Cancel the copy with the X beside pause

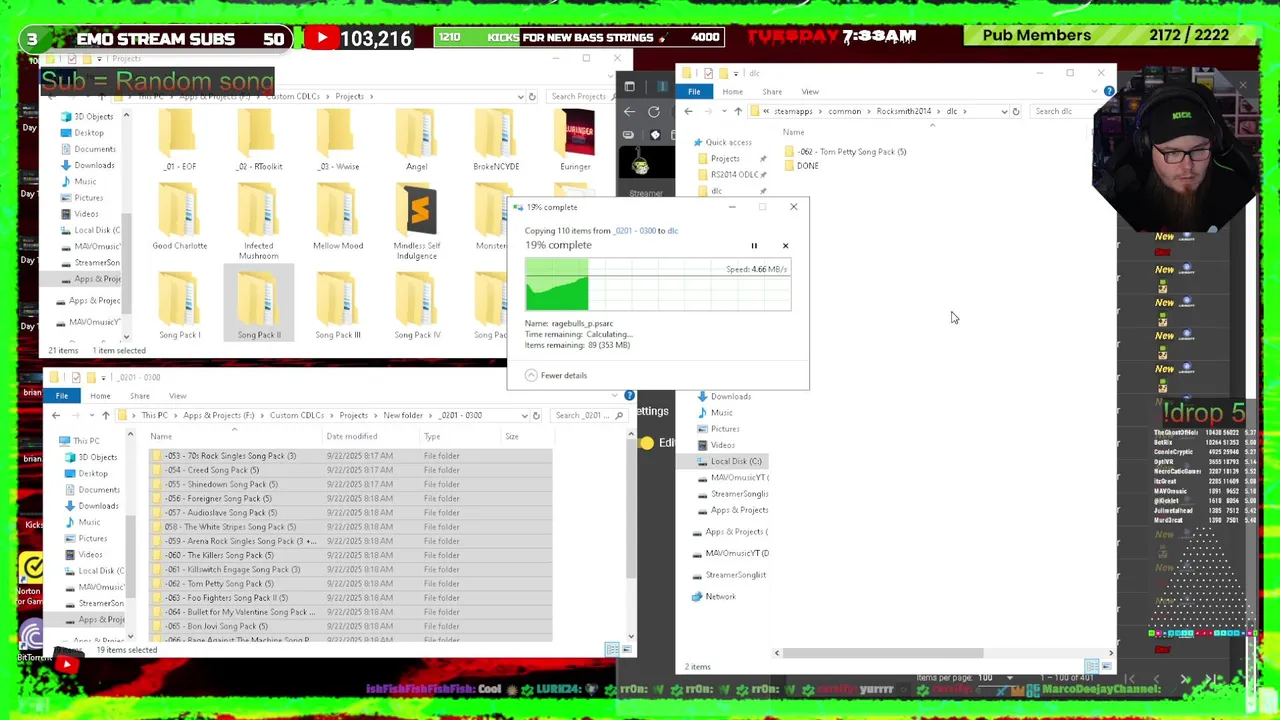coord(785,245)
